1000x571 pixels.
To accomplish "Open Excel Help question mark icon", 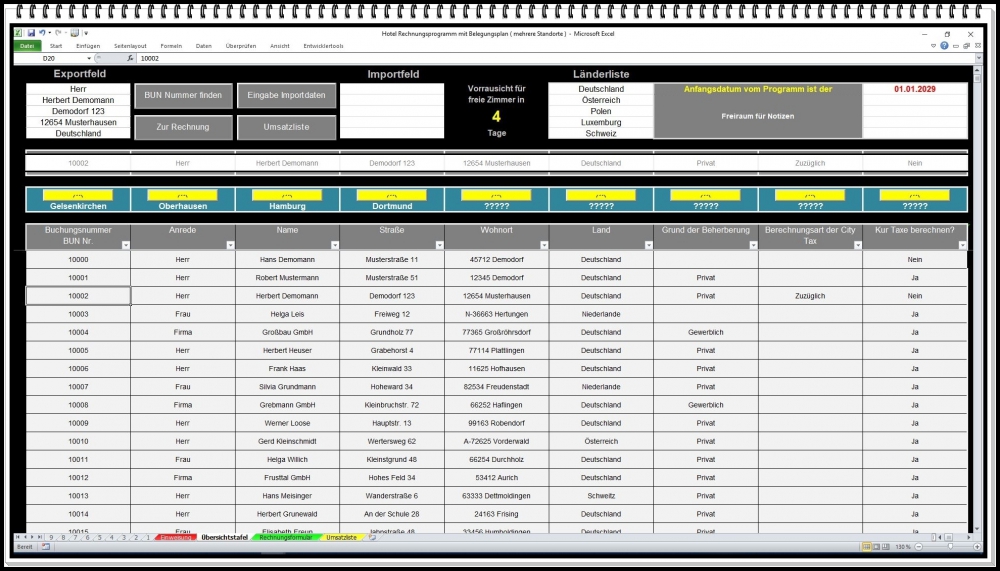I will tap(944, 46).
